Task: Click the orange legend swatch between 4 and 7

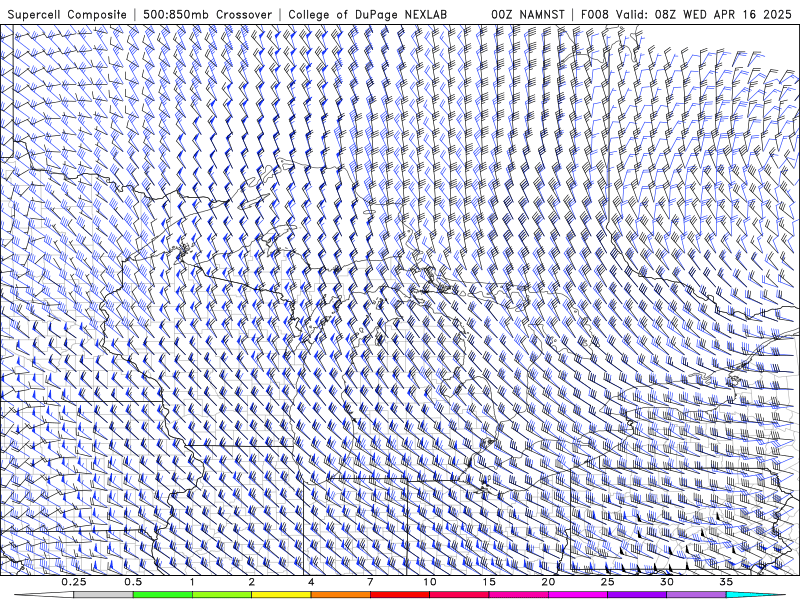Action: point(340,595)
